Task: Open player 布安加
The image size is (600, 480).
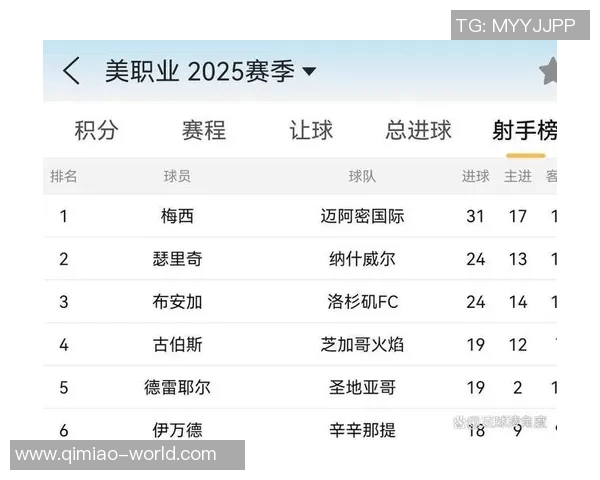Action: 177,302
